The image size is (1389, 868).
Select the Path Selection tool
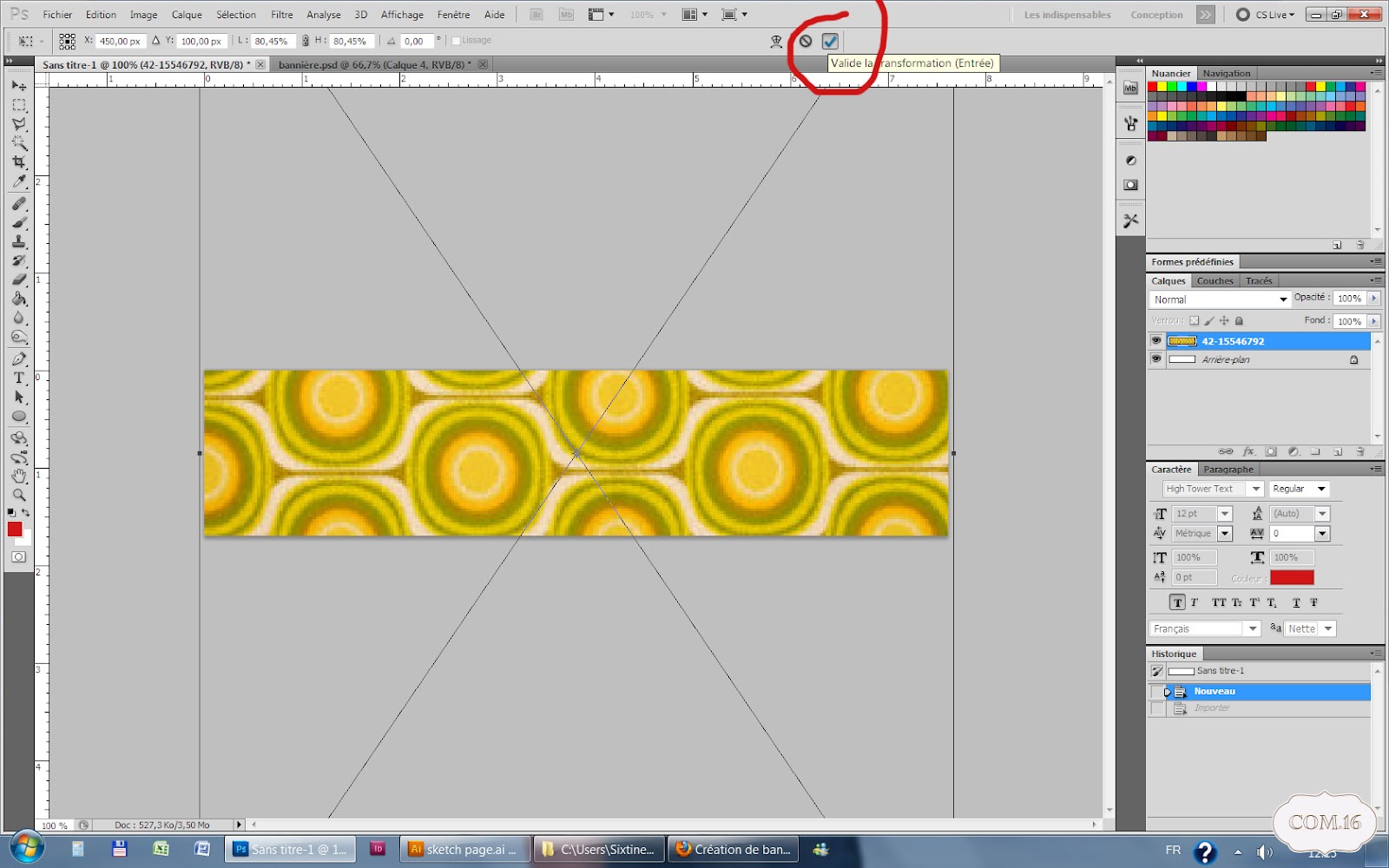tap(18, 397)
